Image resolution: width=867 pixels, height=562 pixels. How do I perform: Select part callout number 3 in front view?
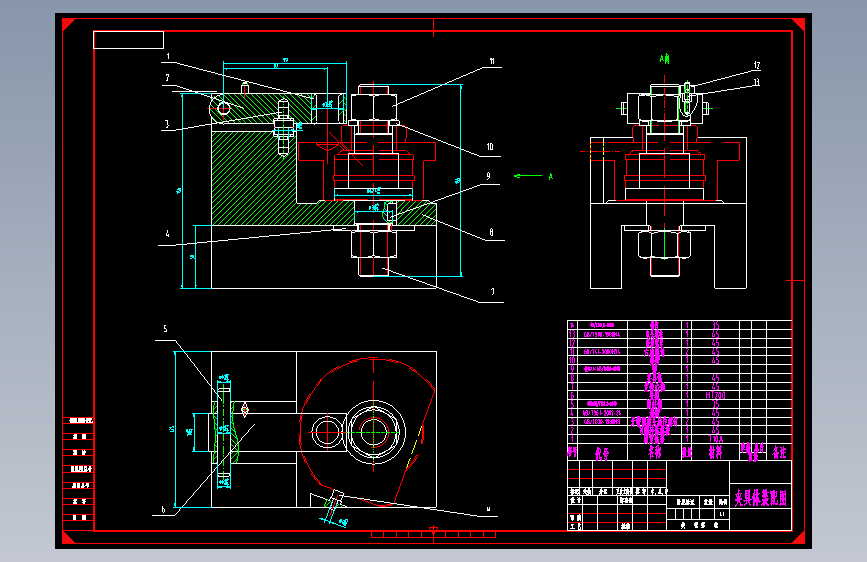point(166,124)
